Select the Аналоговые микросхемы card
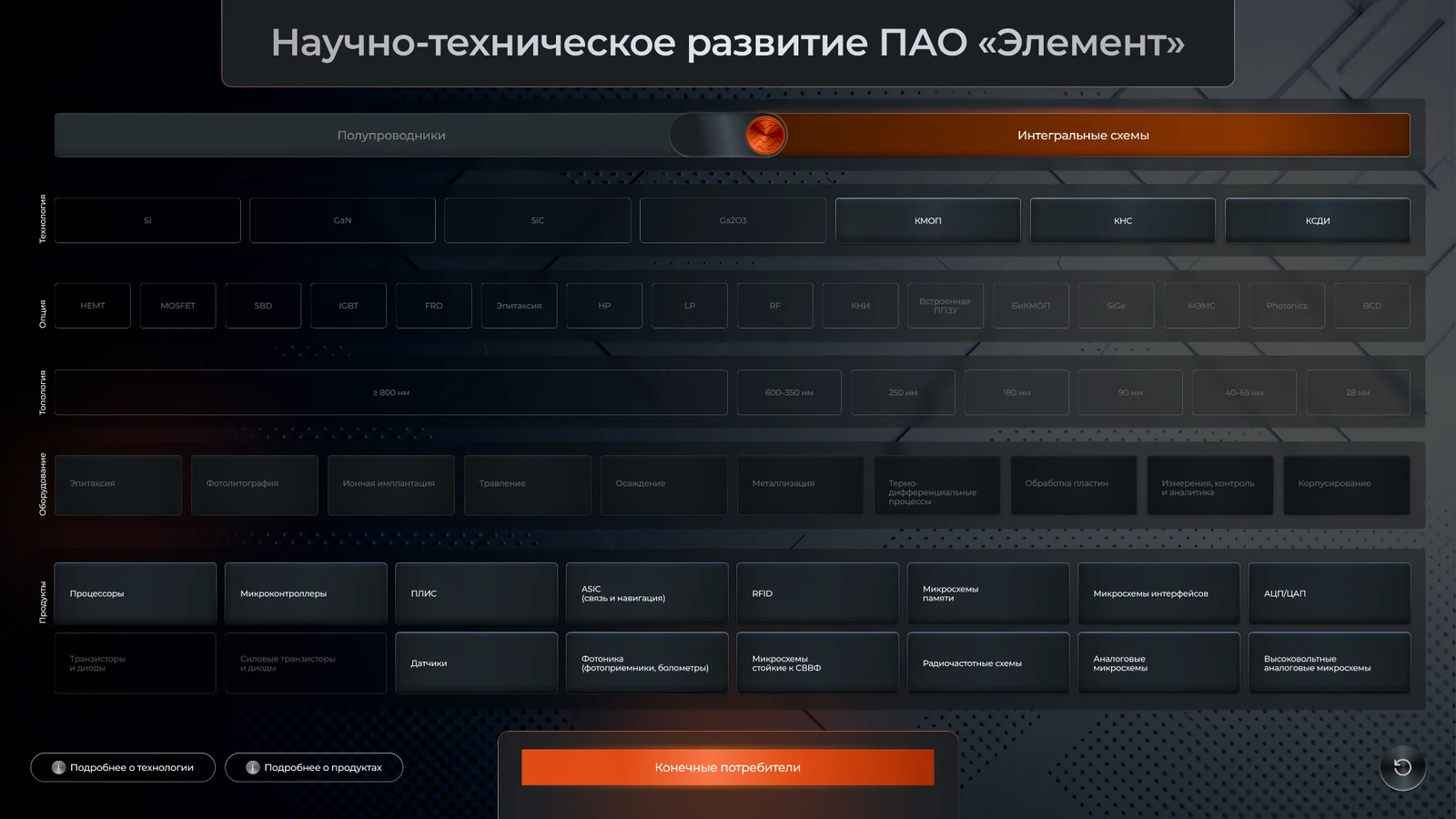 click(1159, 663)
